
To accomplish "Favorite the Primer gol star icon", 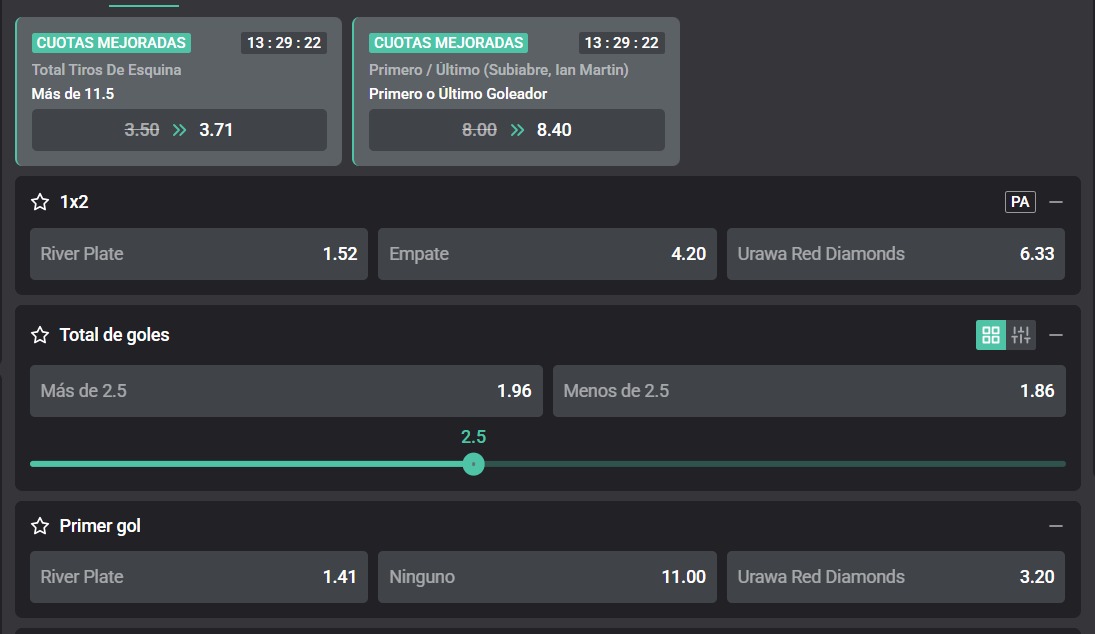I will (40, 526).
